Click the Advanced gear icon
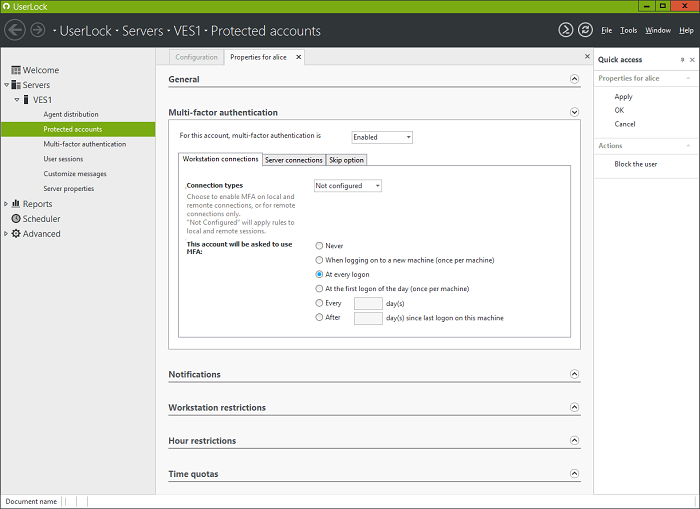 coord(15,234)
